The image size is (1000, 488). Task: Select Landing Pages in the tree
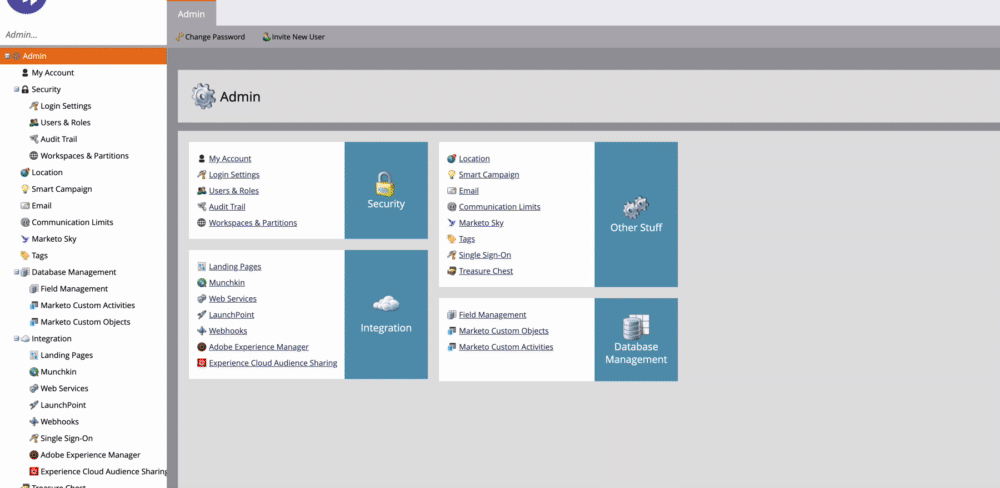67,355
